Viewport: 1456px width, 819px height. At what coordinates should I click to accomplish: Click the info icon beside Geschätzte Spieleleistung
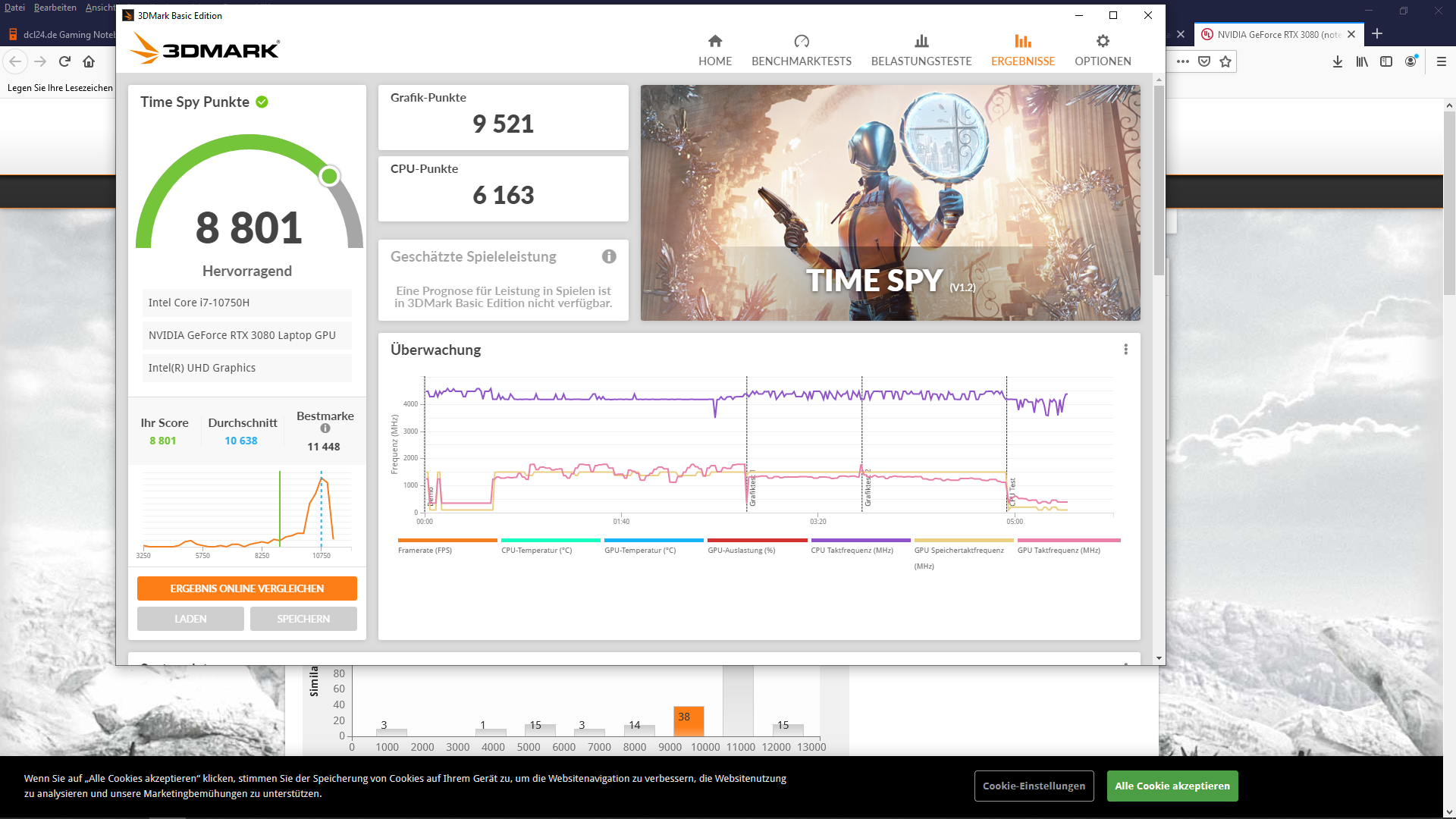click(608, 256)
